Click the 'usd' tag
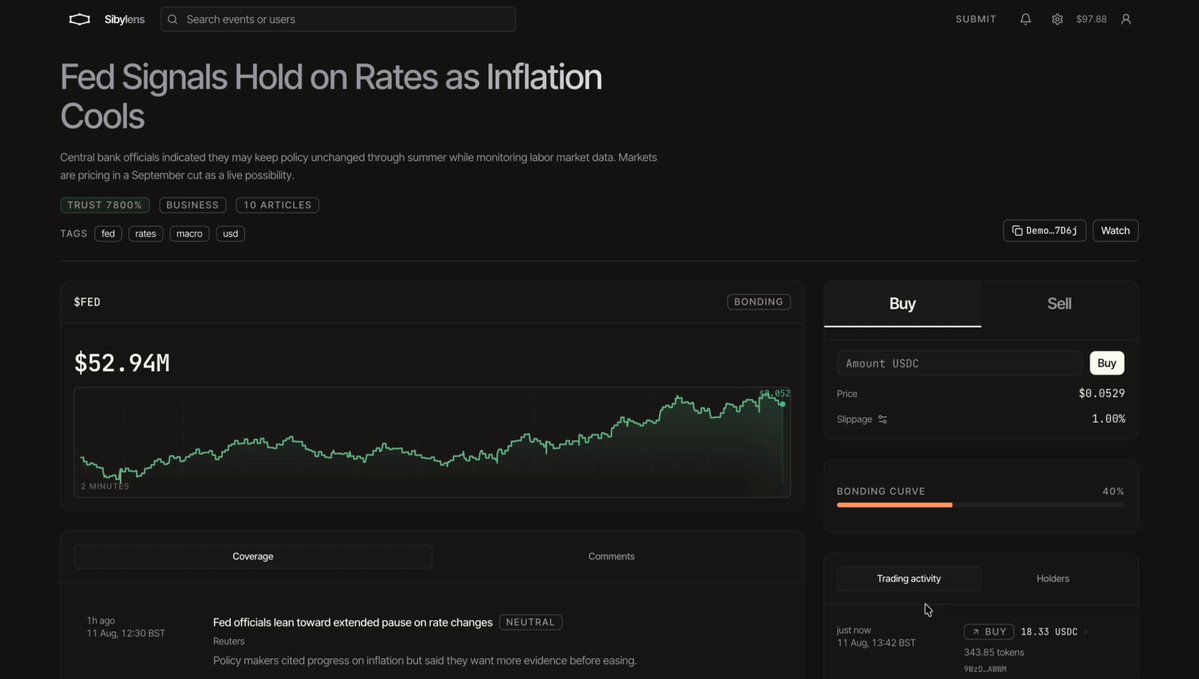1199x679 pixels. (x=230, y=234)
